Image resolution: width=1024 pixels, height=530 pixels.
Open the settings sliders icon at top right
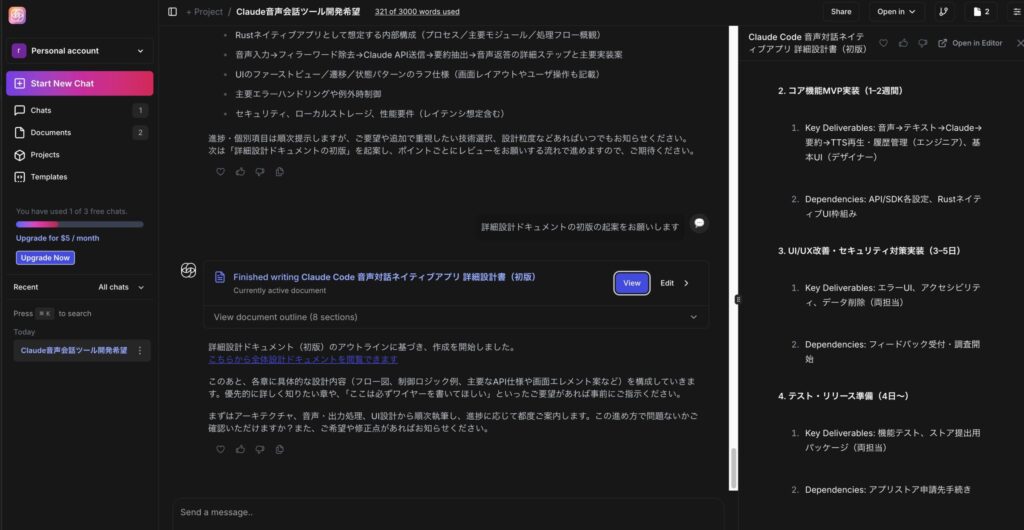point(1016,12)
